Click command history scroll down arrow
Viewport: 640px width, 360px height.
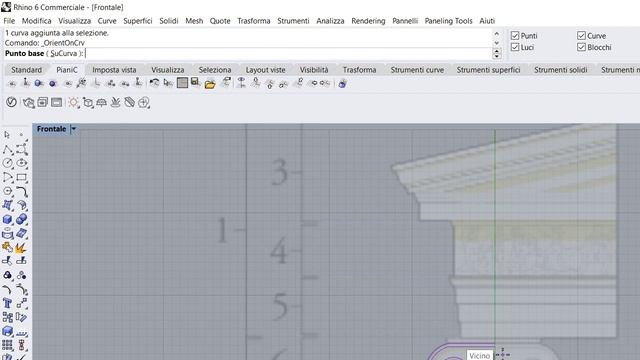[x=497, y=42]
